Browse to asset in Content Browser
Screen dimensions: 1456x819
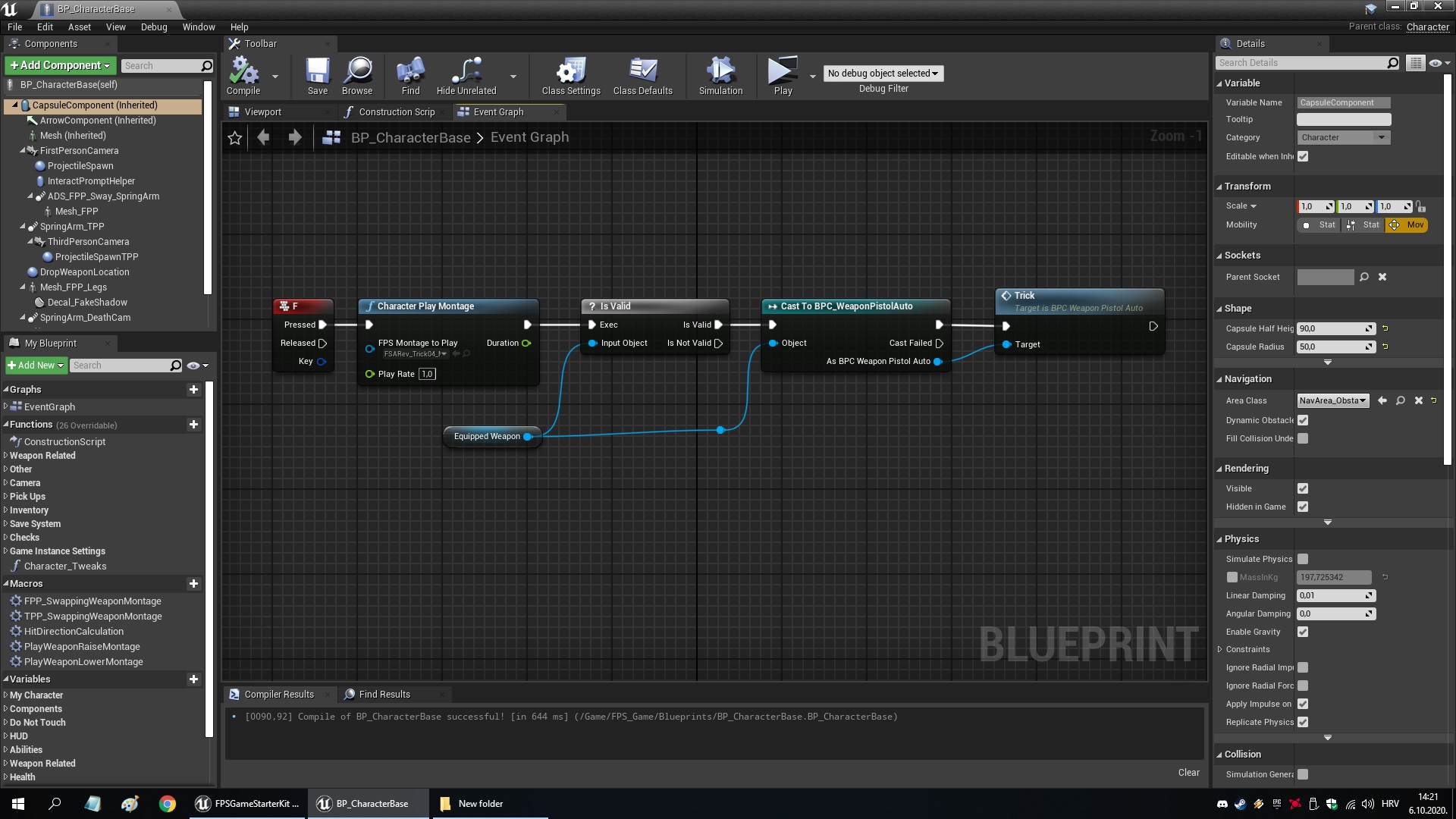[x=356, y=74]
